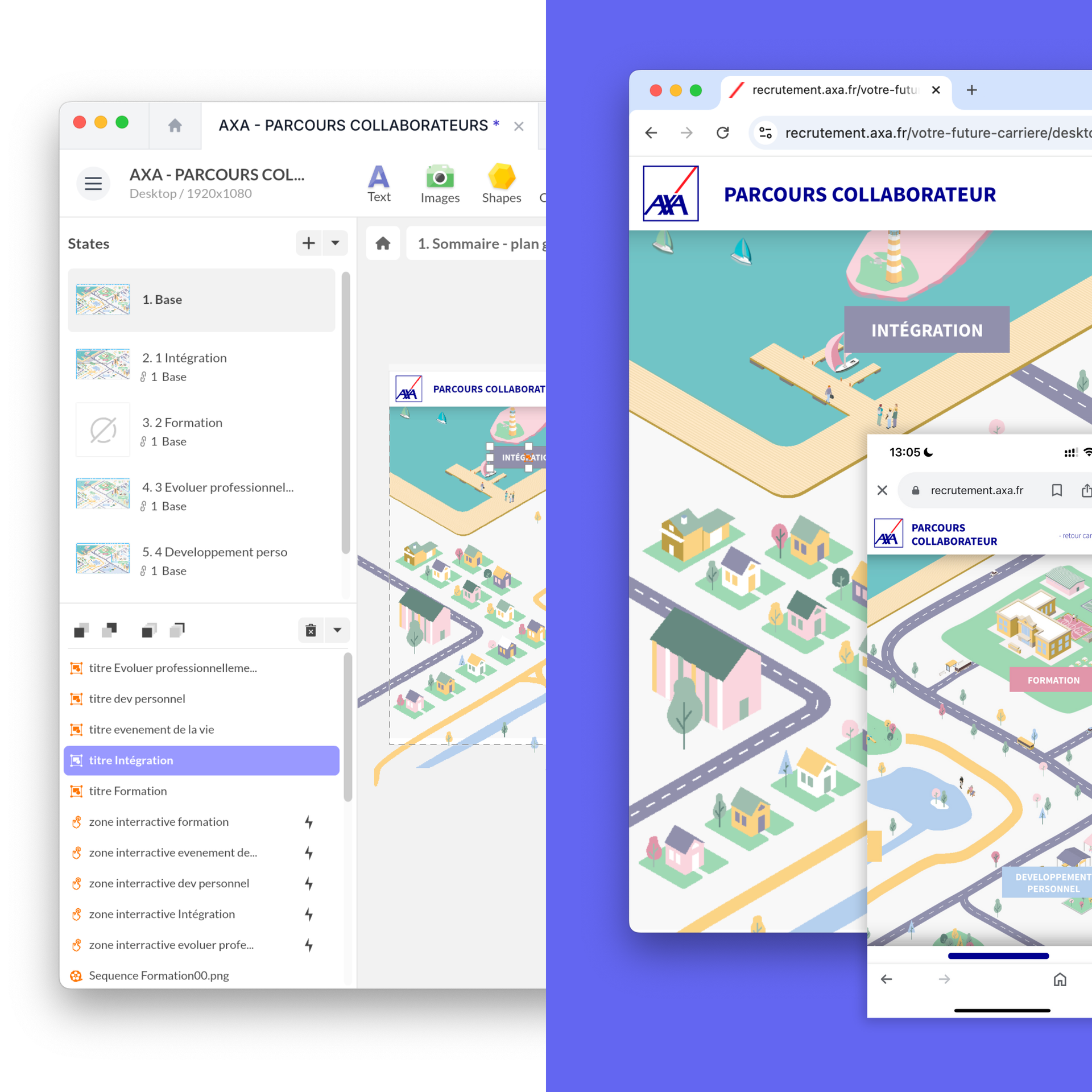The height and width of the screenshot is (1092, 1092).
Task: Click the add new state plus button
Action: pos(308,243)
